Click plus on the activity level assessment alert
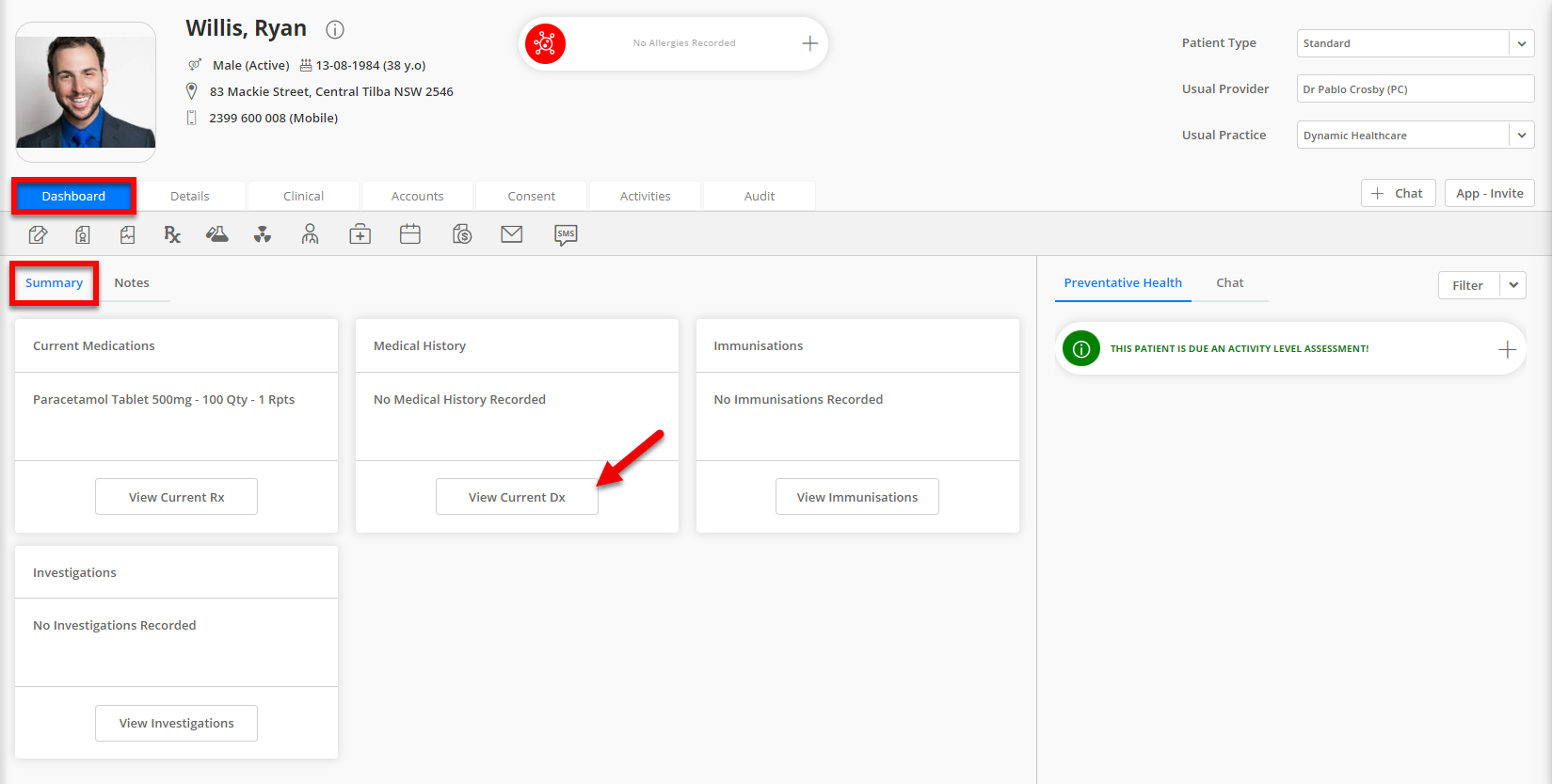 point(1507,349)
